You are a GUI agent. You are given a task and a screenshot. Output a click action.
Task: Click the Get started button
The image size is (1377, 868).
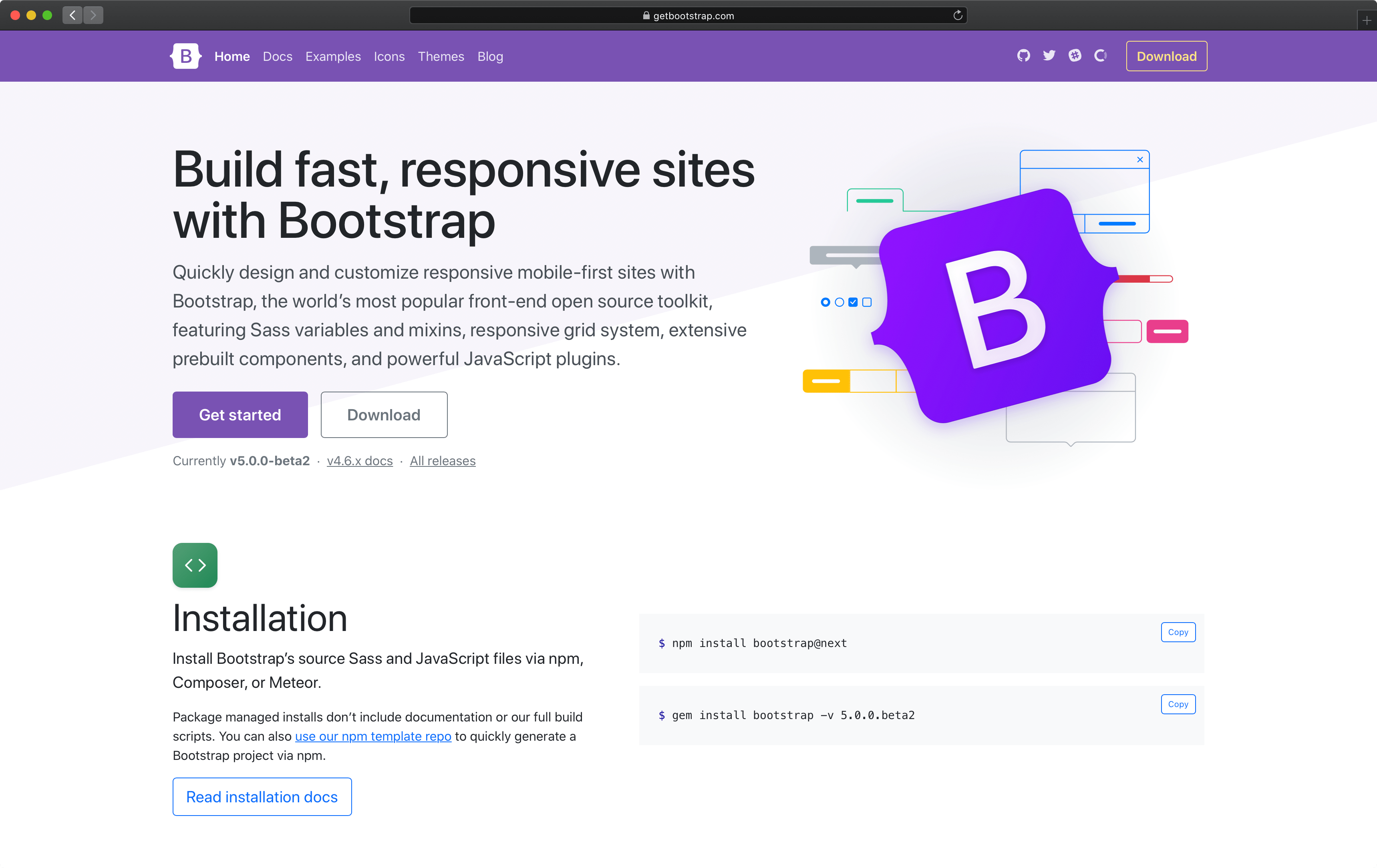(240, 414)
